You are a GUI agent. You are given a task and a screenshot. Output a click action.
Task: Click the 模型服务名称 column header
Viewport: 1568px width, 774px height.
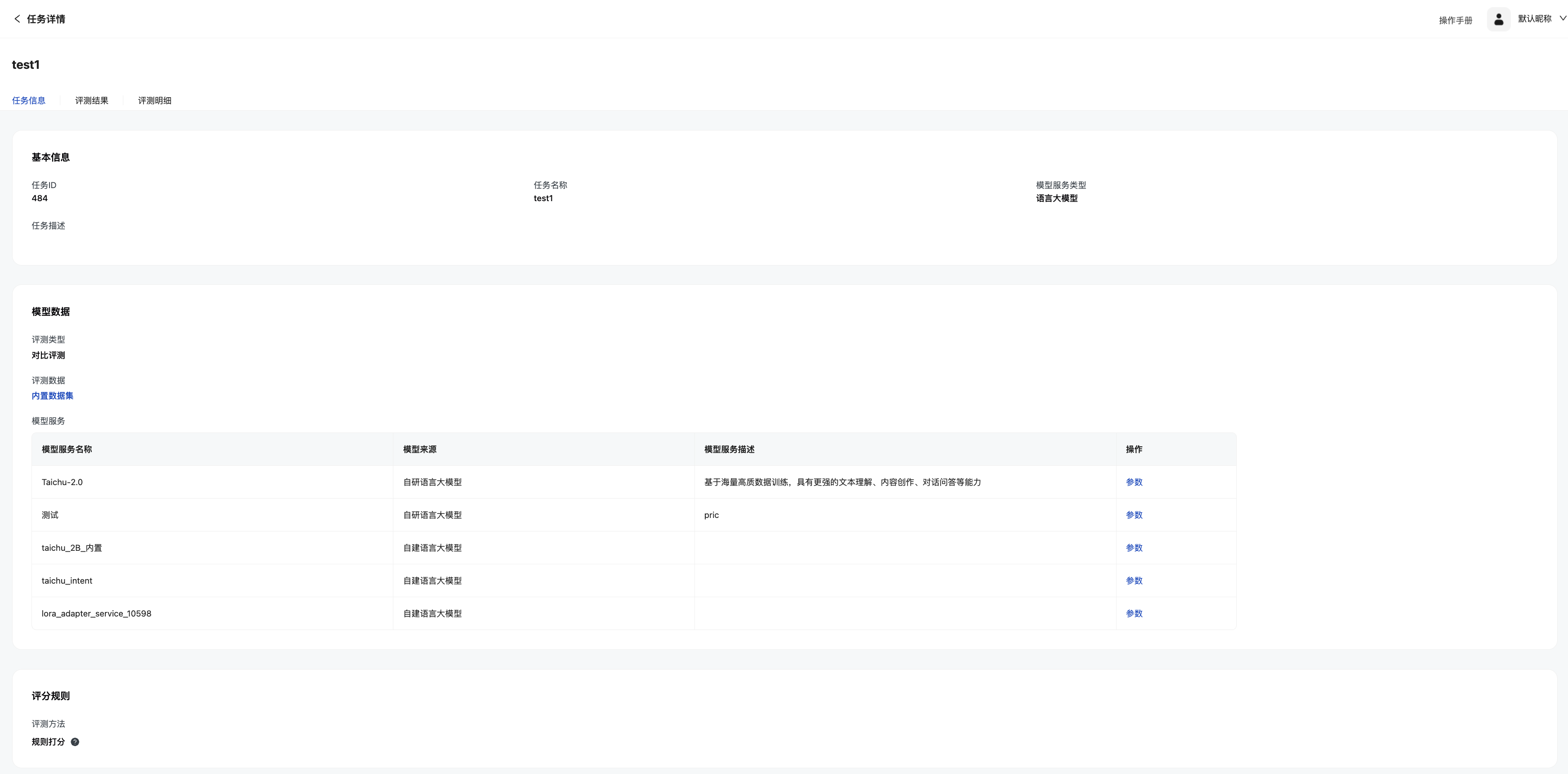pyautogui.click(x=67, y=449)
